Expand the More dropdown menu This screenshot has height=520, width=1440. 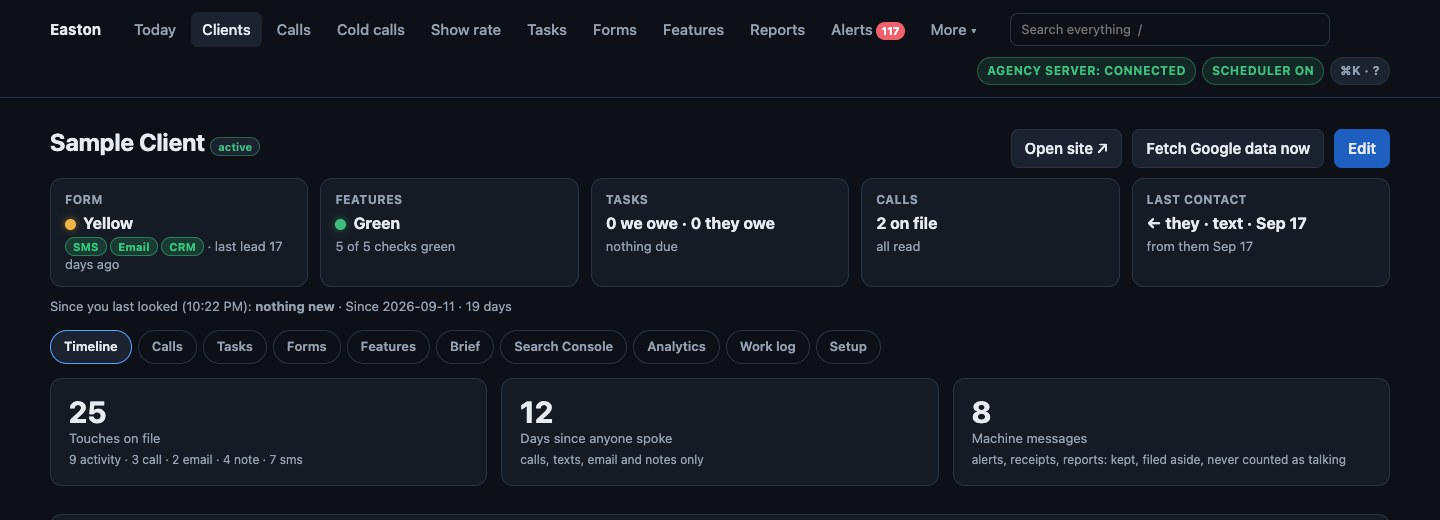click(953, 30)
